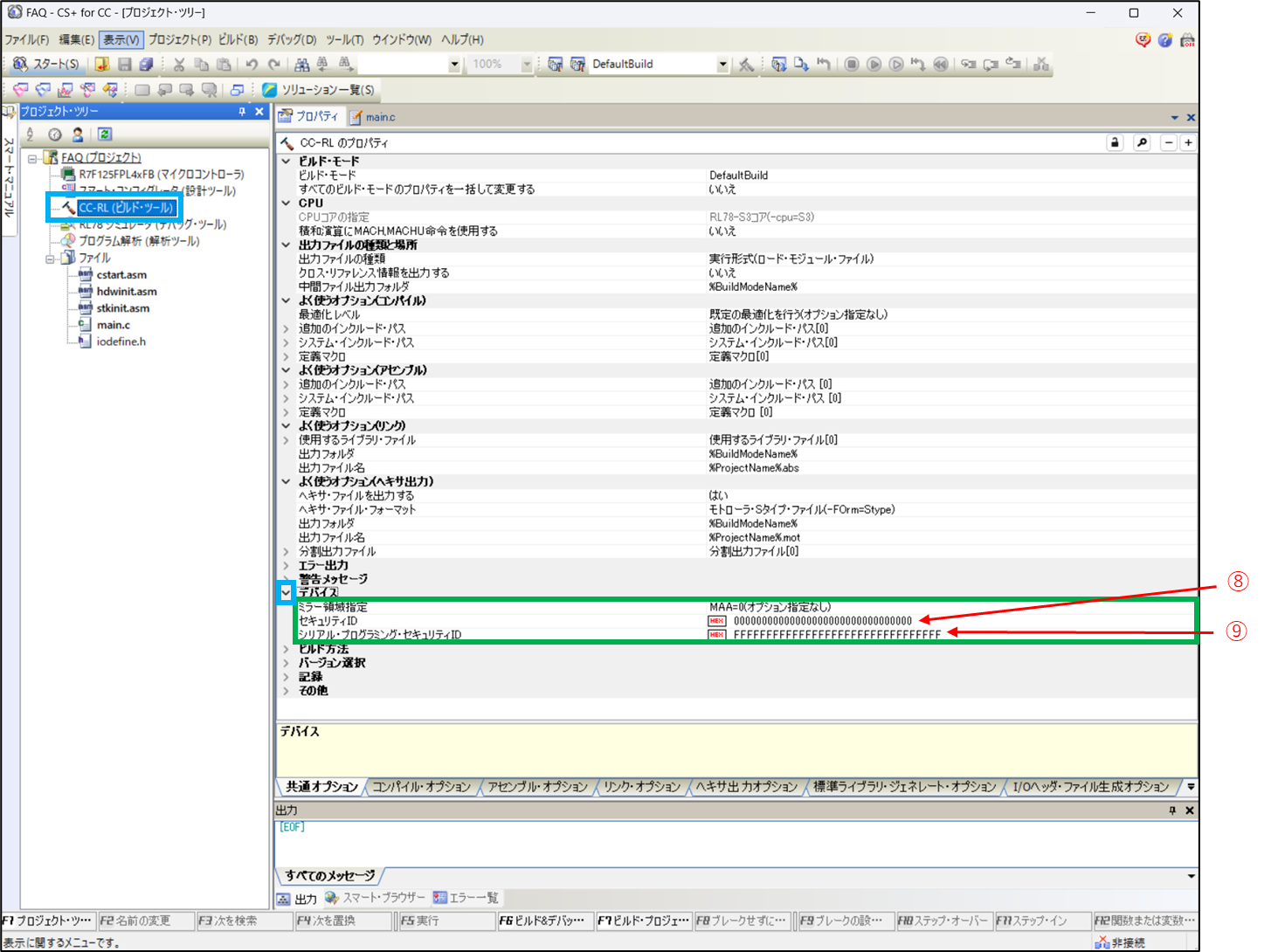Click the plus expand-all icon in property panel
Image resolution: width=1278 pixels, height=952 pixels.
point(1188,142)
